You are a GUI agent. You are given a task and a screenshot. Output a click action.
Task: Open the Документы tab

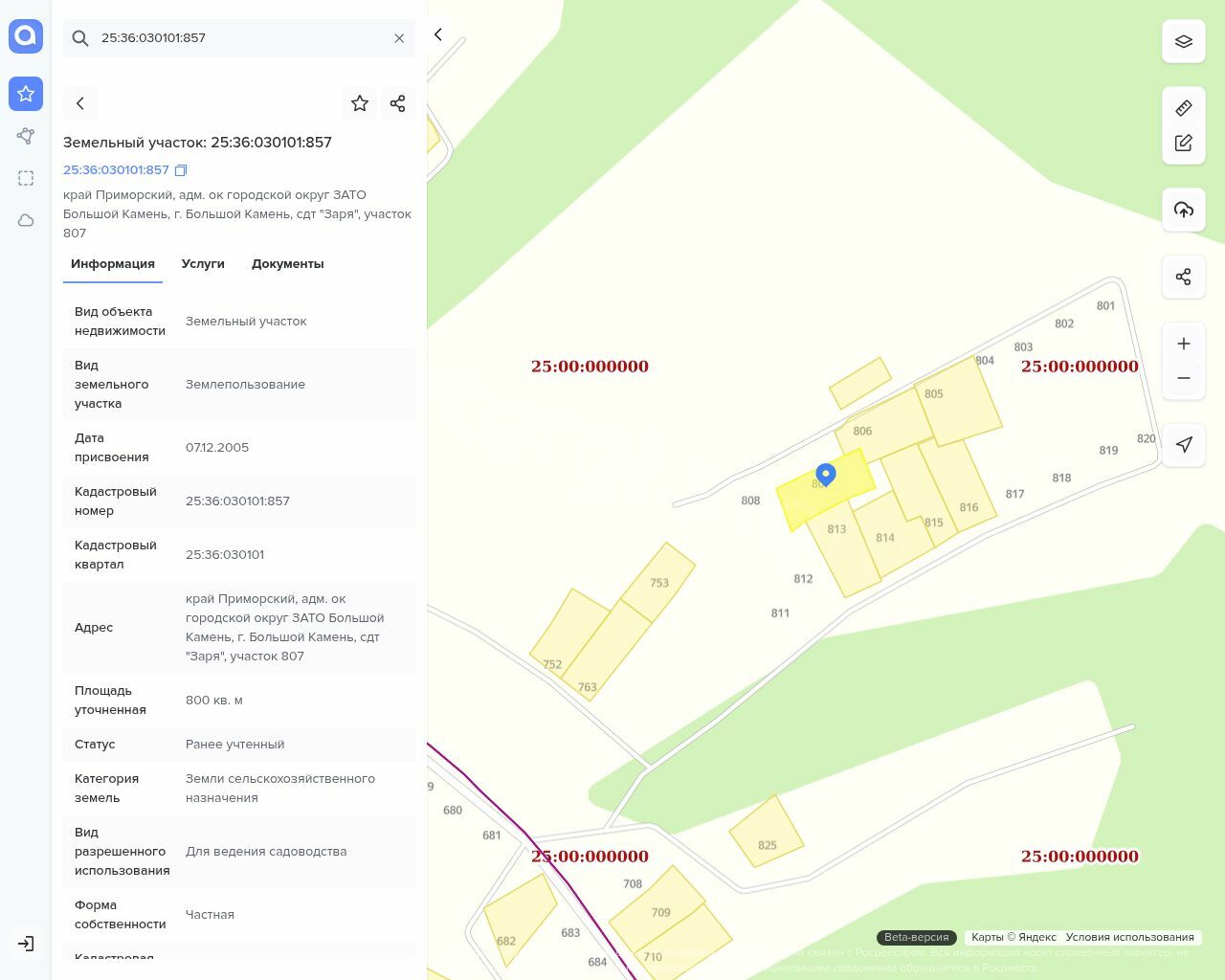tap(287, 264)
